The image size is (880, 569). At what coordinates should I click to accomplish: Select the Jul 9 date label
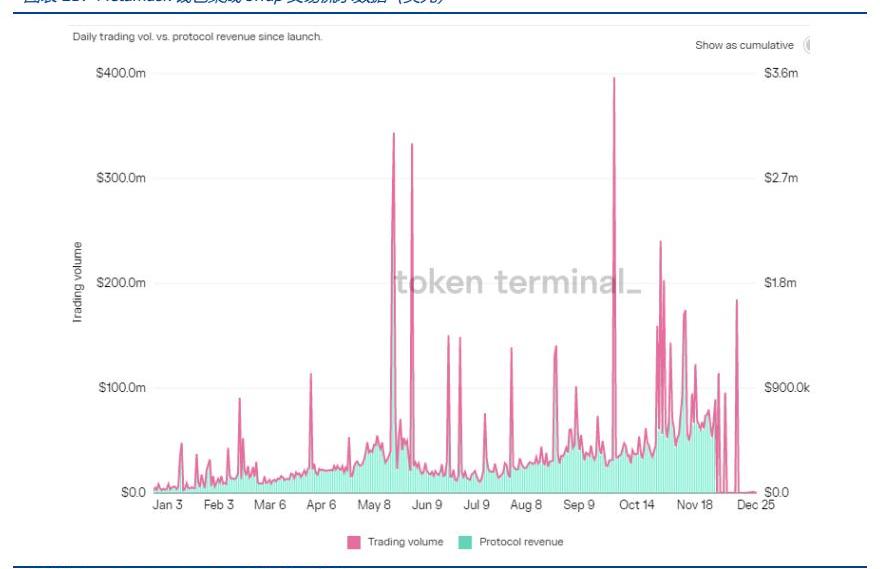(x=476, y=504)
